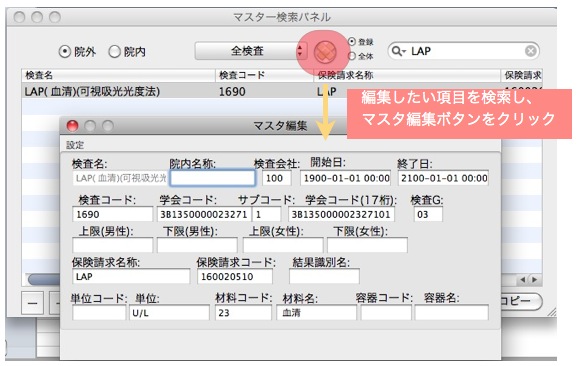Click the 上限(女性) input field
The width and height of the screenshot is (581, 366).
click(283, 245)
